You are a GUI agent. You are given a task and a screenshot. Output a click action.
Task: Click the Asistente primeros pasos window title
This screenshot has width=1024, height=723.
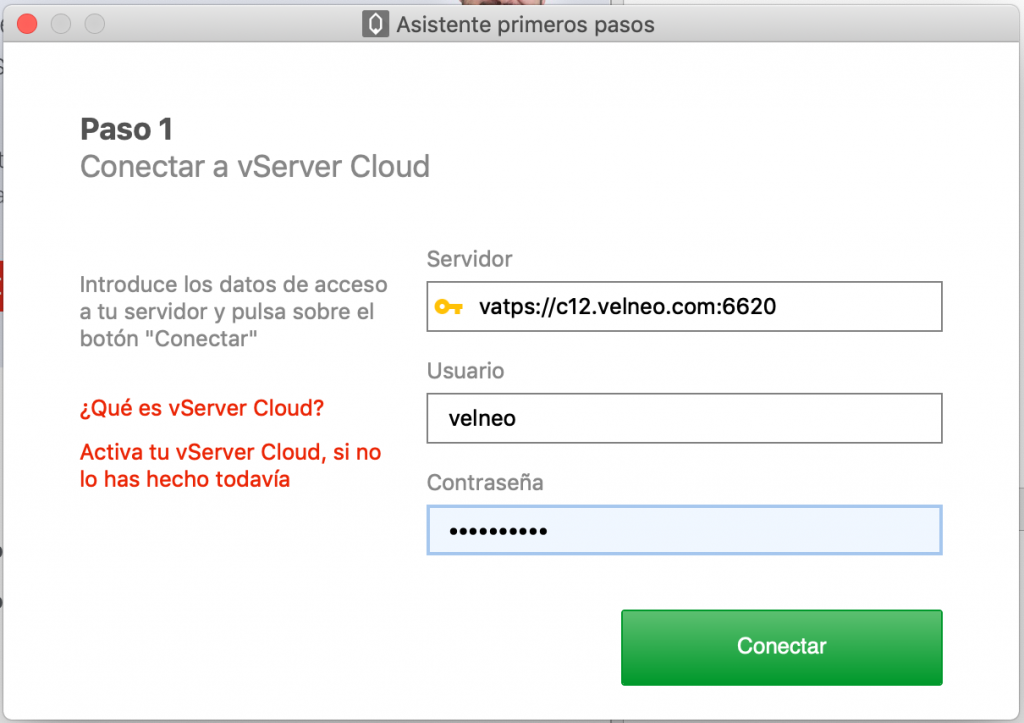[525, 25]
